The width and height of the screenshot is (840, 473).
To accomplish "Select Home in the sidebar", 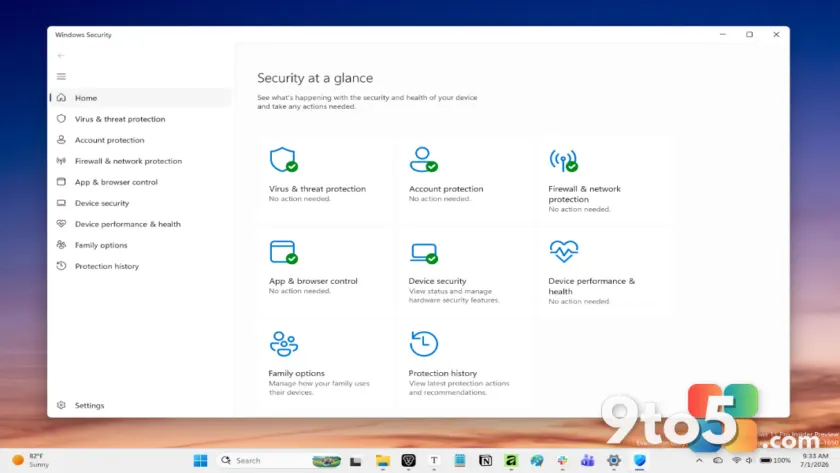I will 140,97.
